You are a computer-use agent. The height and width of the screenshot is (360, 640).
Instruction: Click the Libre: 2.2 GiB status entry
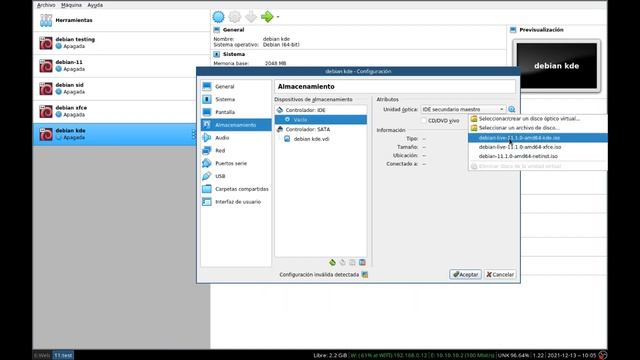[x=330, y=356]
